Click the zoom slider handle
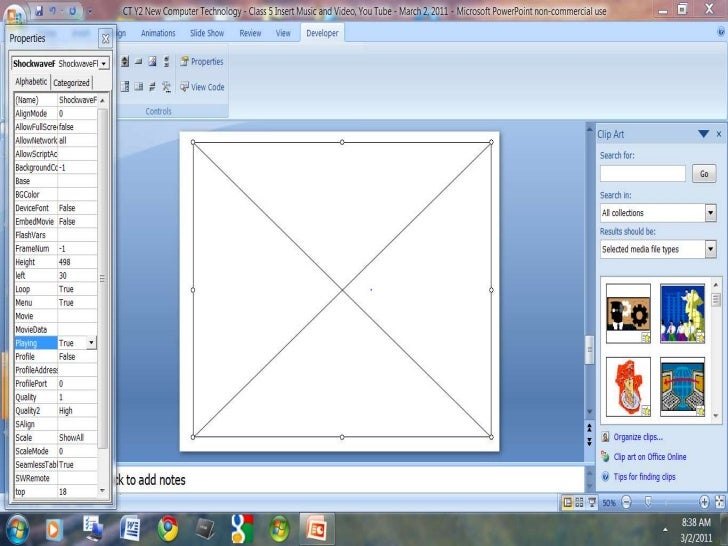 pos(648,502)
